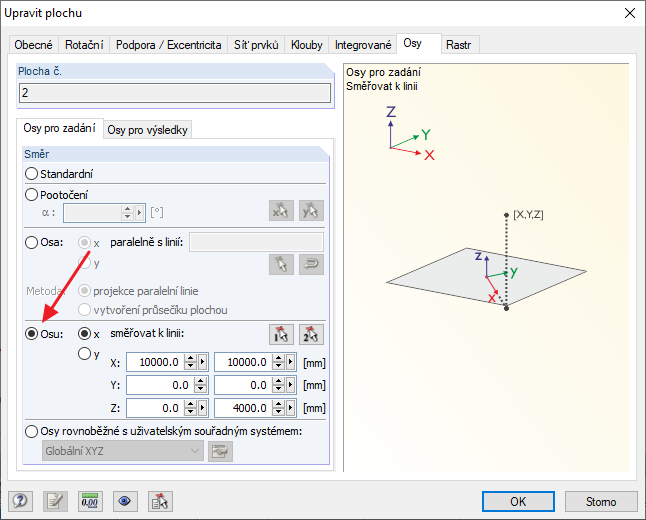This screenshot has height=520, width=646.
Task: Click the spinner arrows of second X field
Action: (279, 362)
